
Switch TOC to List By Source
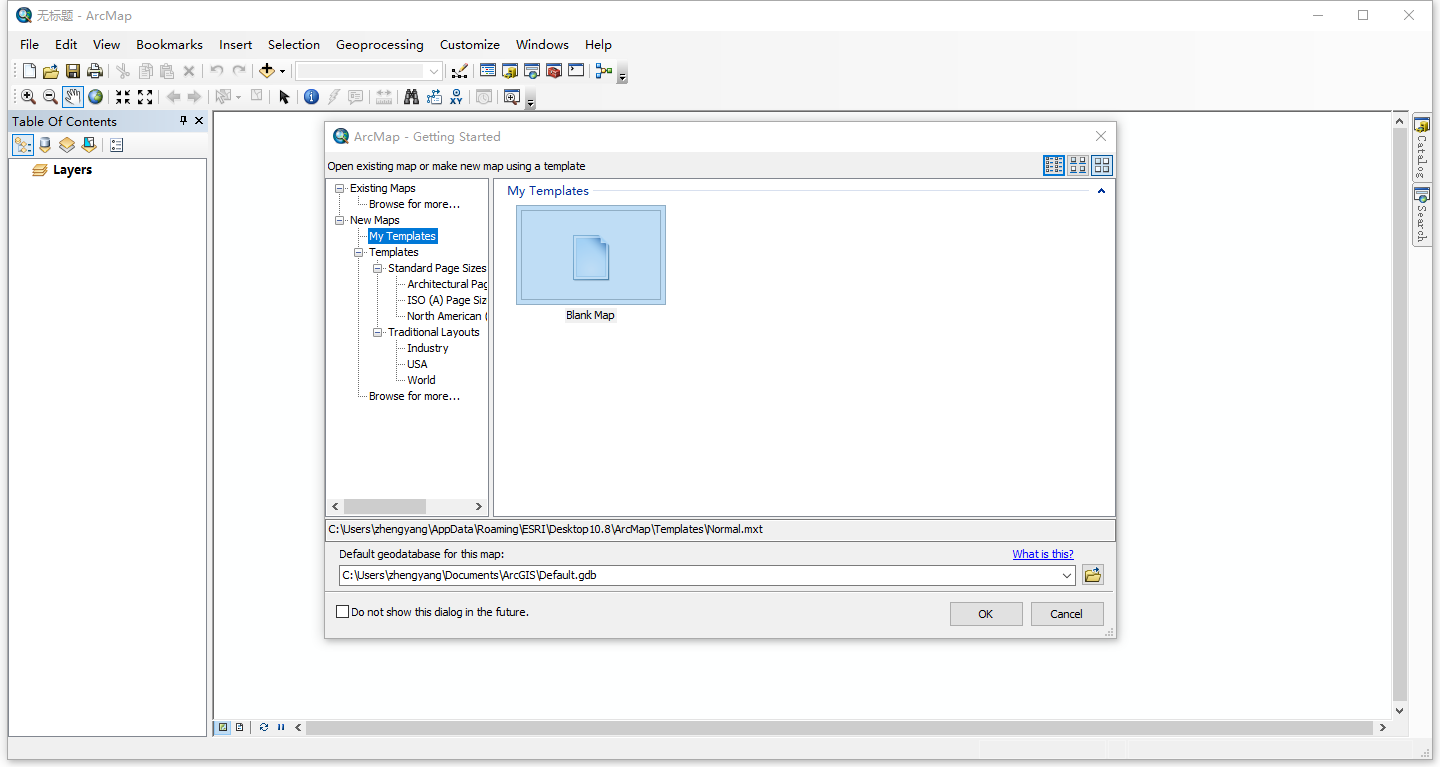pos(45,145)
